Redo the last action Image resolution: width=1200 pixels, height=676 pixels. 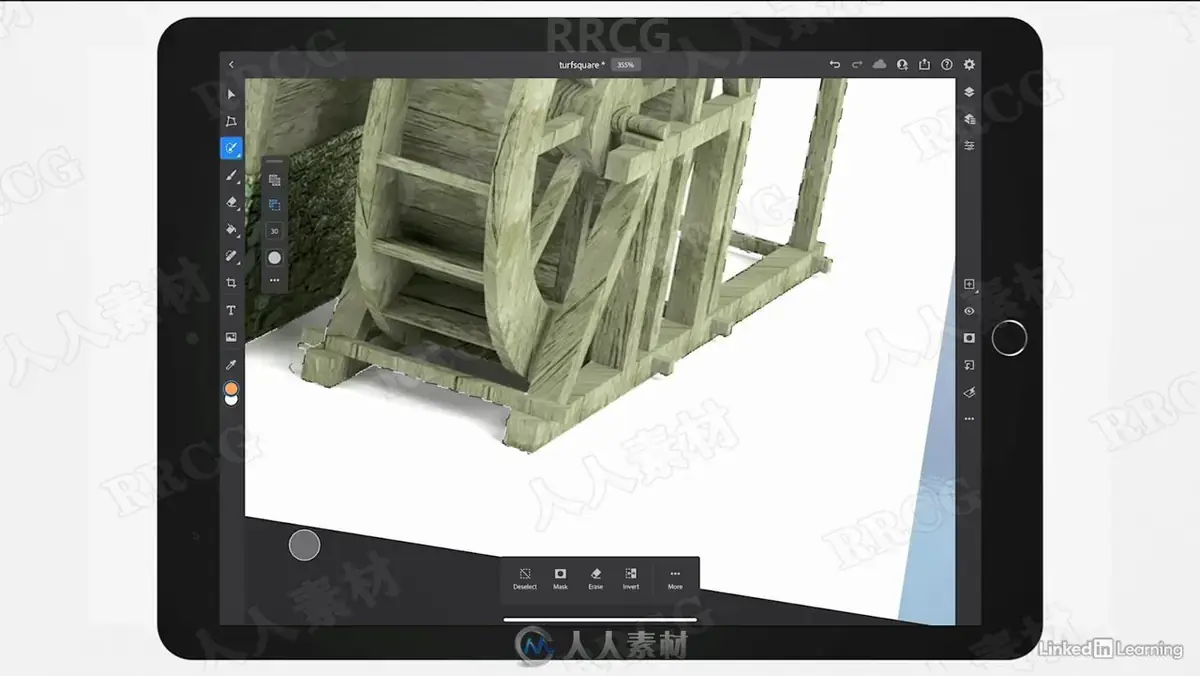[857, 64]
